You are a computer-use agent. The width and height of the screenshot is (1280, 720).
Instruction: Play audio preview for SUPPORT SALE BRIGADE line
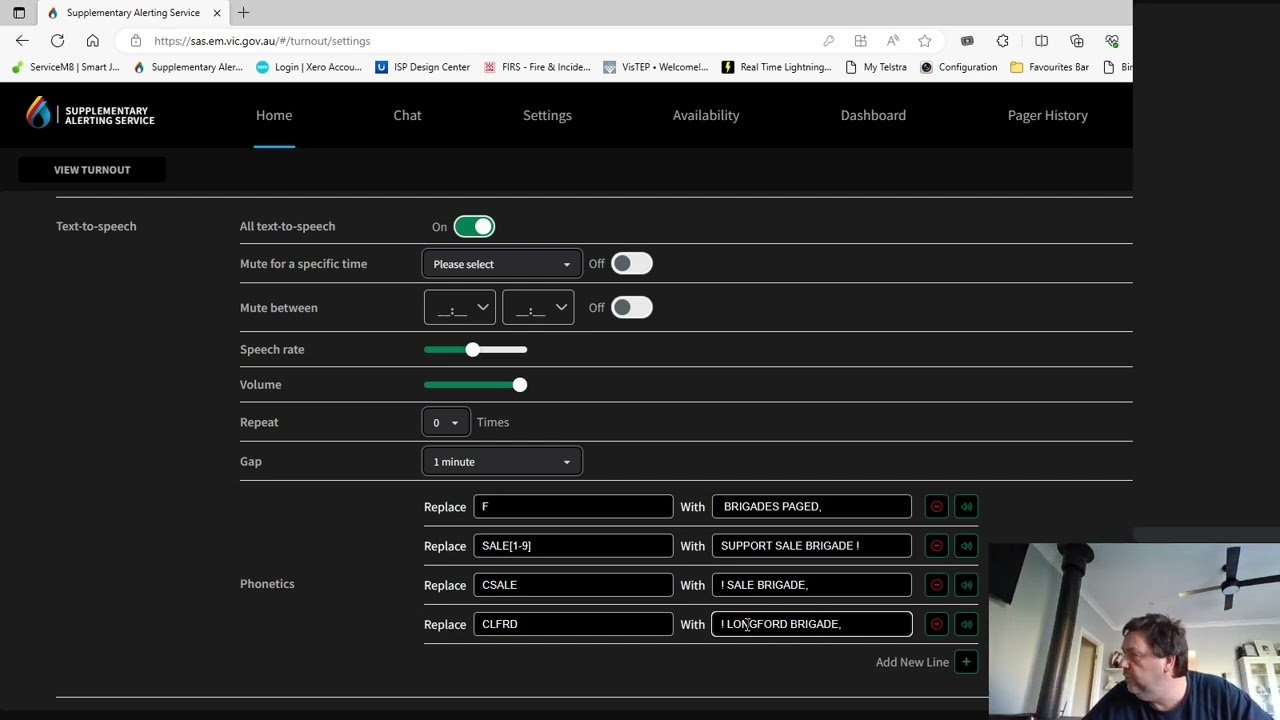[966, 546]
